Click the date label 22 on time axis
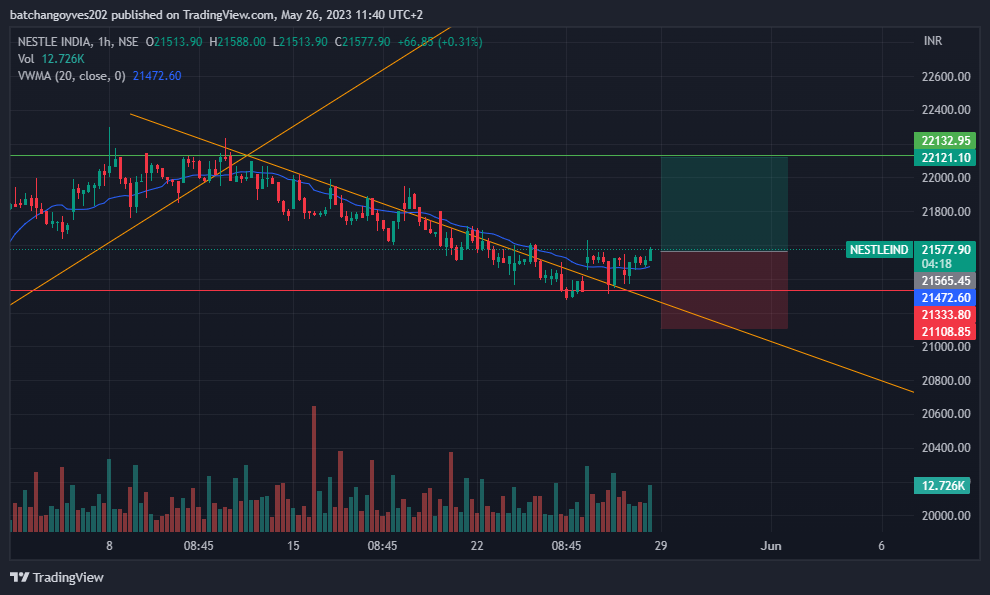This screenshot has height=595, width=990. pyautogui.click(x=477, y=546)
